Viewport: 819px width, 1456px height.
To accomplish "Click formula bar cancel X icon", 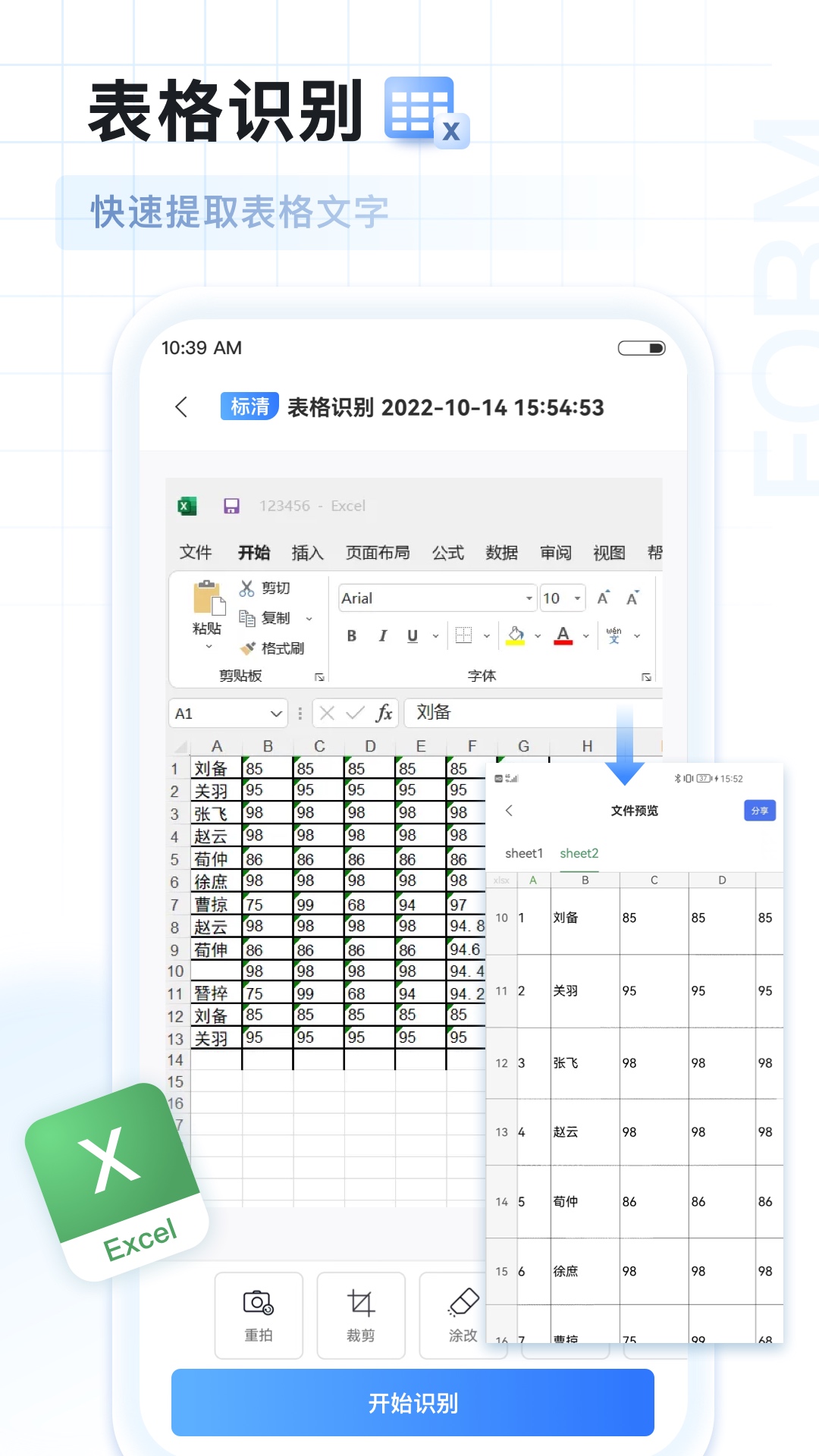I will click(x=328, y=713).
